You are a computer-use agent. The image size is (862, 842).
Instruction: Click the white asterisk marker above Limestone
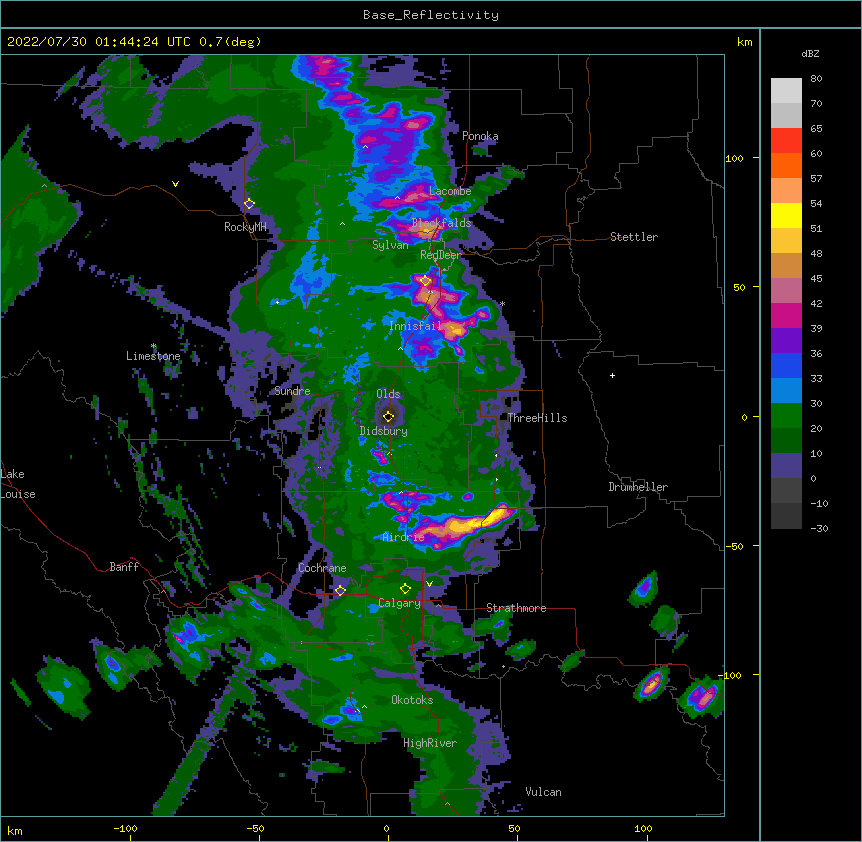154,346
